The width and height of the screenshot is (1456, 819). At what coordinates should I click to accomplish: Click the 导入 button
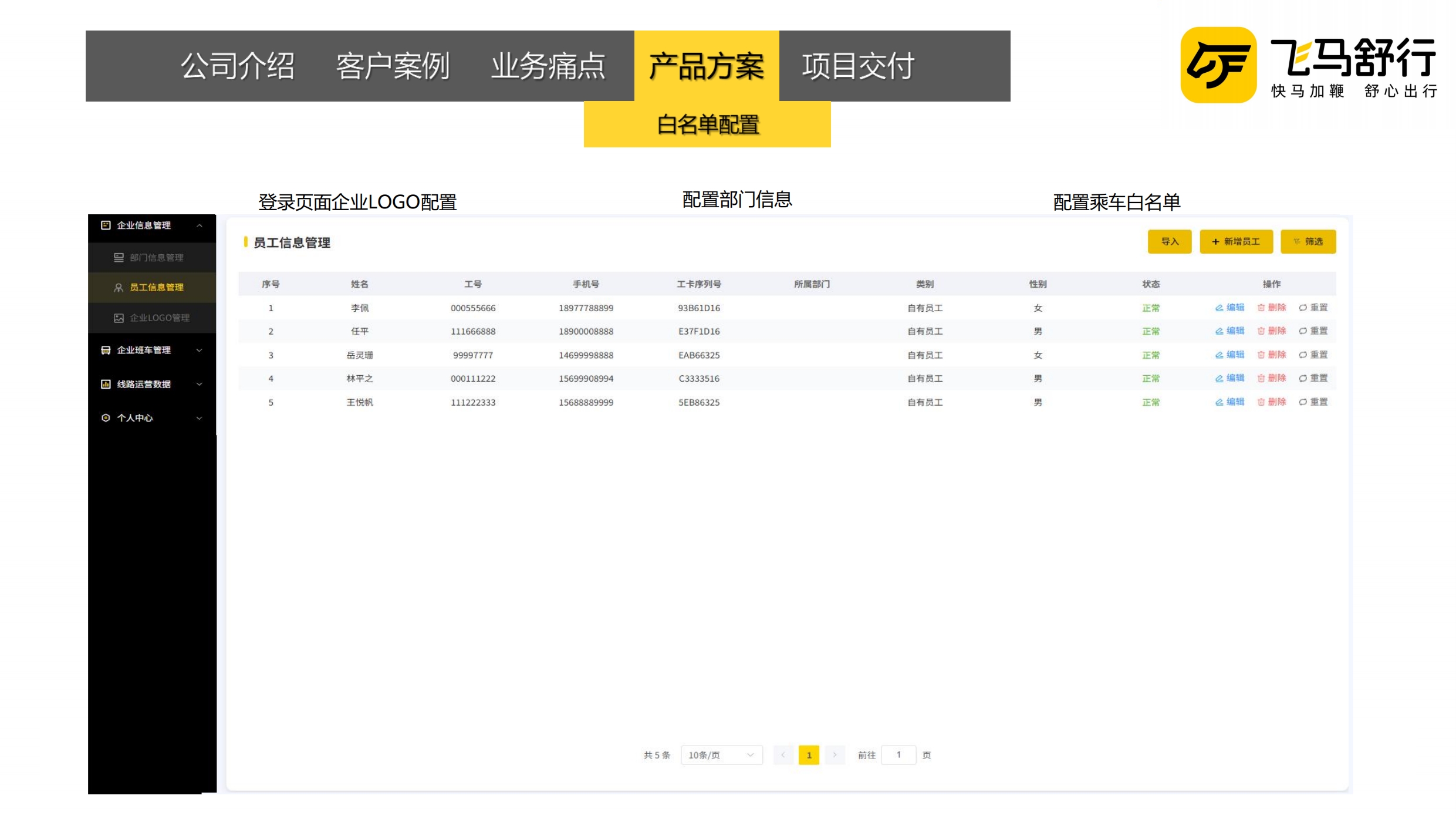(x=1170, y=242)
